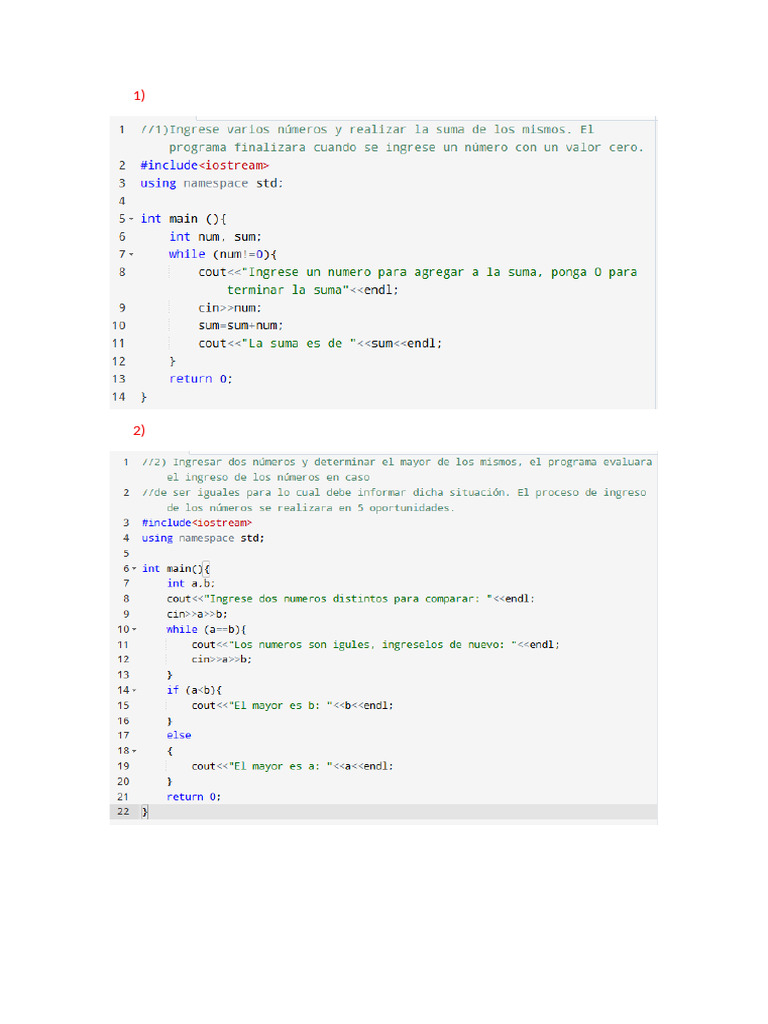
Task: Collapse fold arrow beside line 7 'while (num!=0){'
Action: [131, 254]
